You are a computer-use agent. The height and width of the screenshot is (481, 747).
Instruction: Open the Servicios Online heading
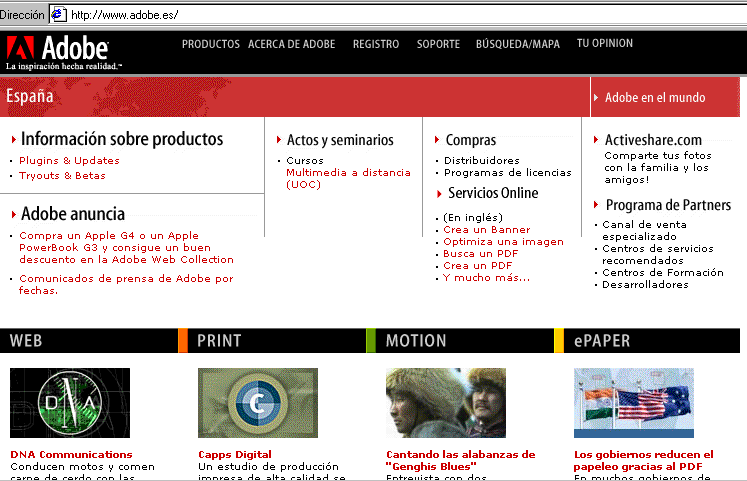coord(493,193)
